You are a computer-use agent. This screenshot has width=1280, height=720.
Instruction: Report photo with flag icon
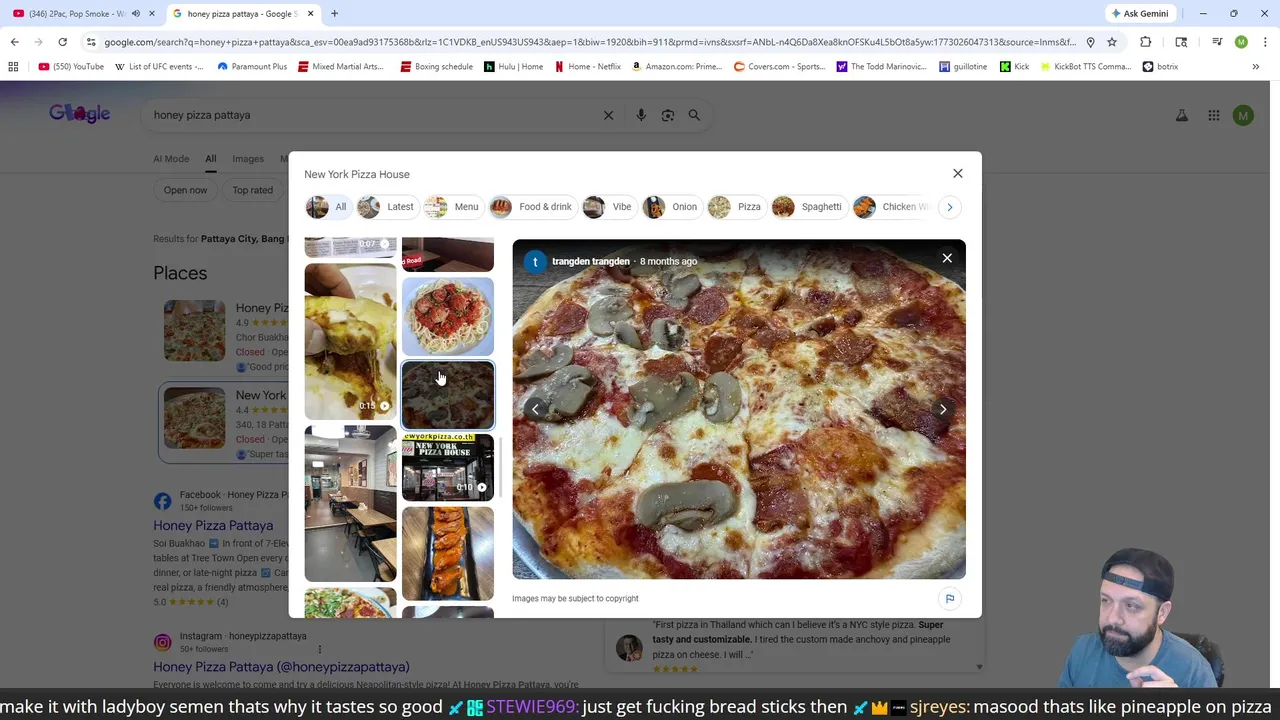click(950, 599)
